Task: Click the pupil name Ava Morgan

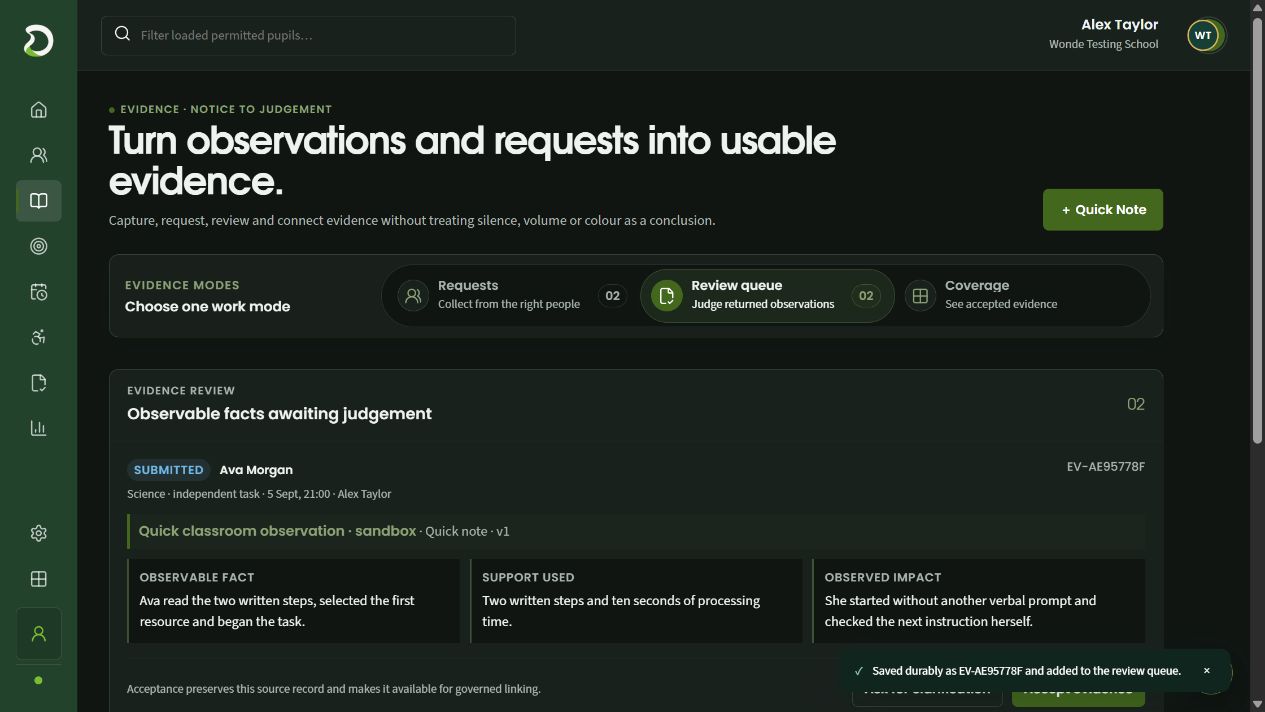Action: pos(256,470)
